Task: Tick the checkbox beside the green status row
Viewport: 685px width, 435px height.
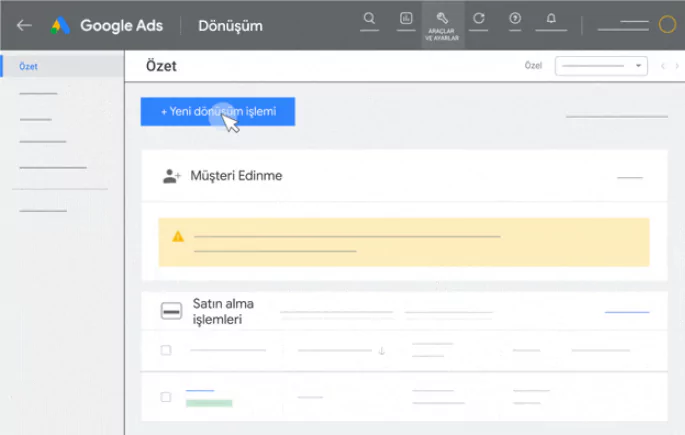Action: (x=166, y=397)
